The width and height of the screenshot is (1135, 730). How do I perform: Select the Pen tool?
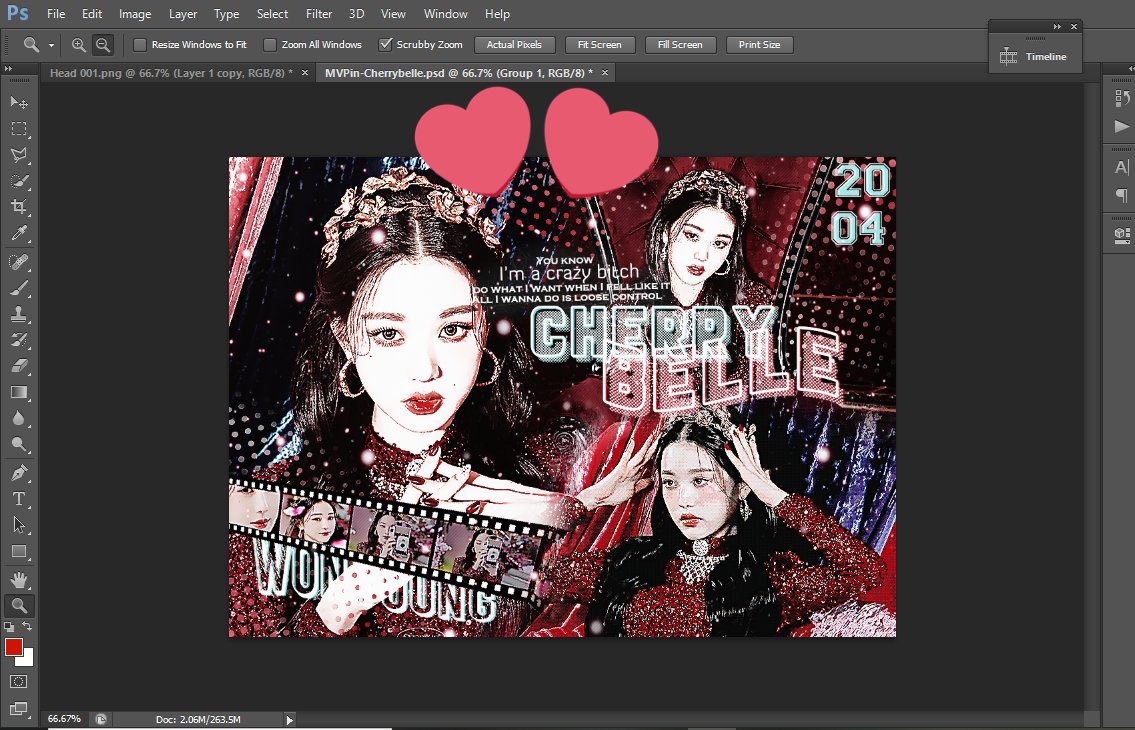click(x=19, y=473)
